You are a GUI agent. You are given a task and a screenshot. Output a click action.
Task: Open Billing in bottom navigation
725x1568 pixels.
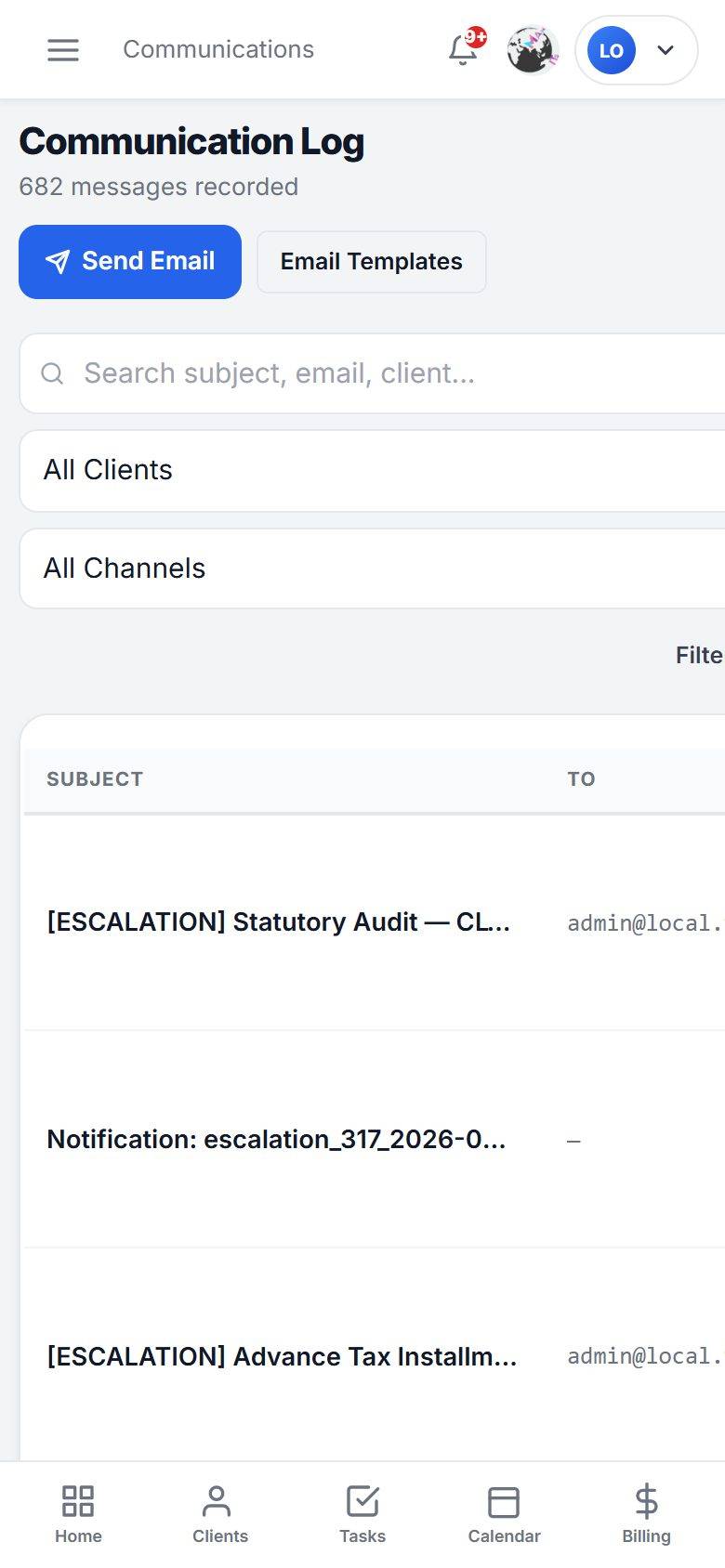pos(646,1514)
